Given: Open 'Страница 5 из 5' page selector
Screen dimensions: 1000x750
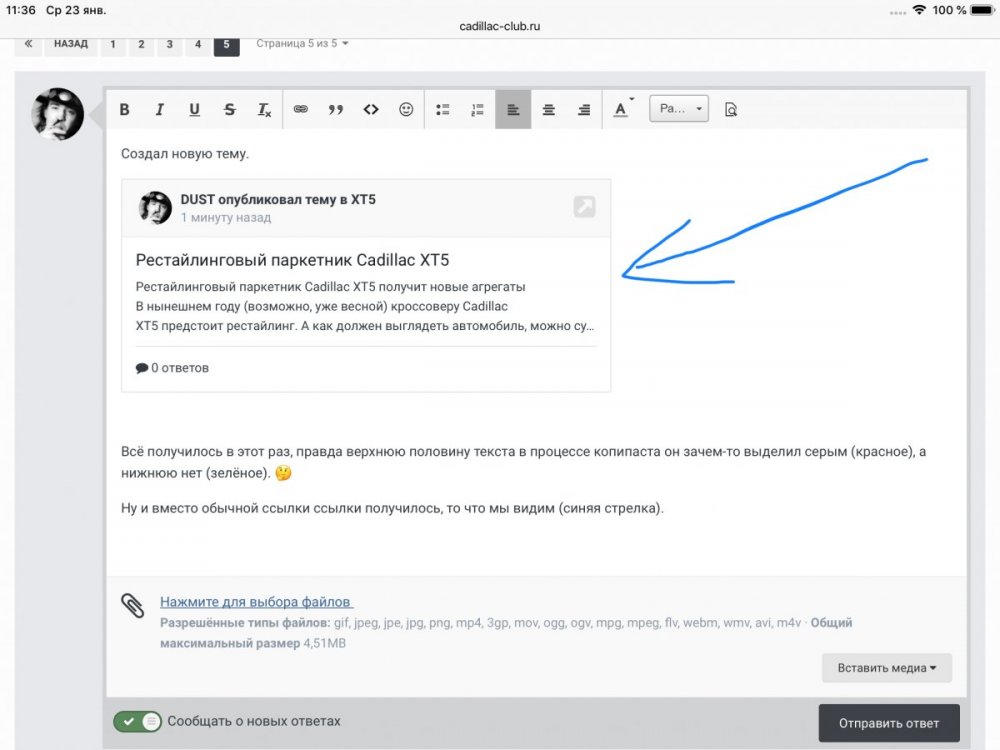Looking at the screenshot, I should (x=302, y=44).
